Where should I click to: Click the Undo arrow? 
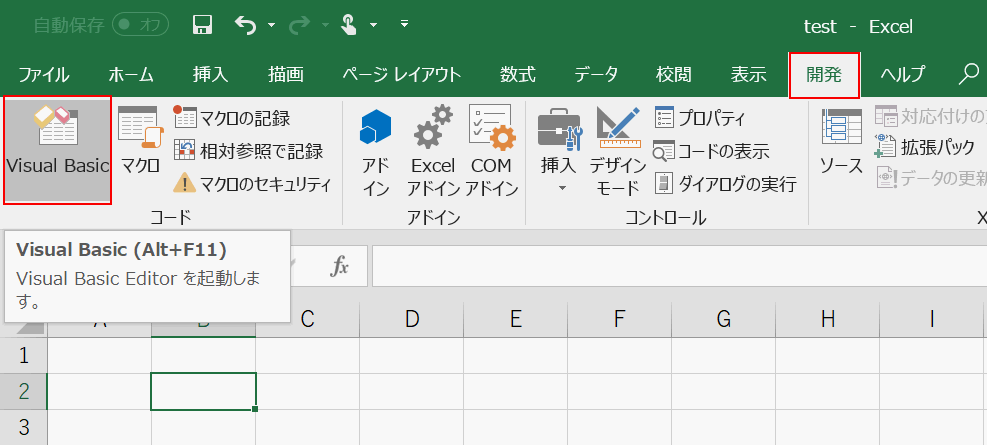click(245, 25)
